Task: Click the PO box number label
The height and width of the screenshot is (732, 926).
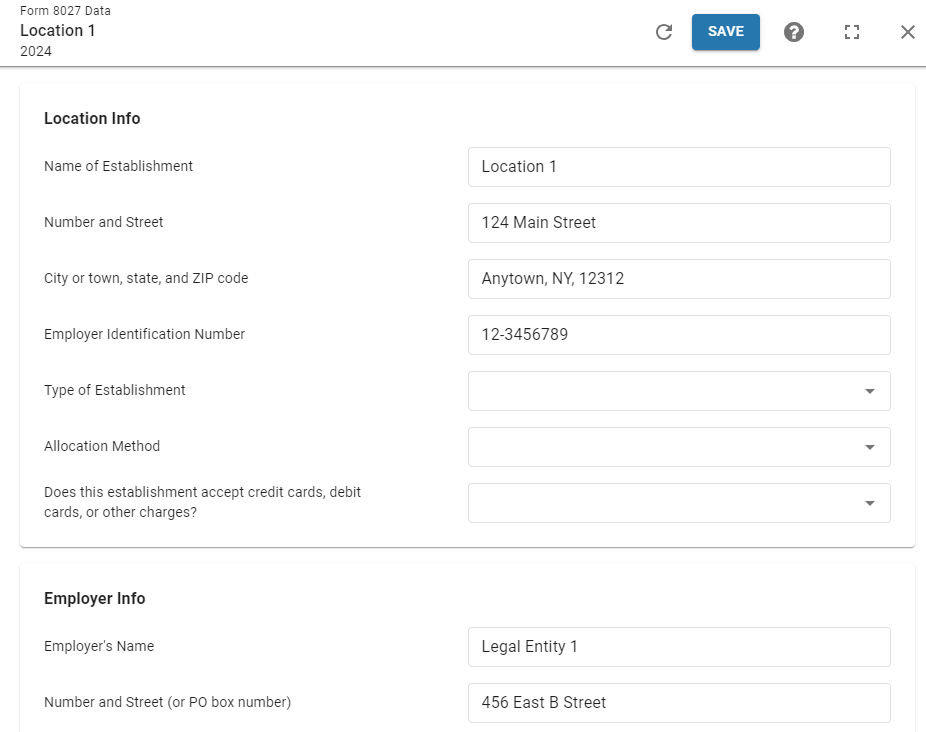Action: tap(168, 702)
